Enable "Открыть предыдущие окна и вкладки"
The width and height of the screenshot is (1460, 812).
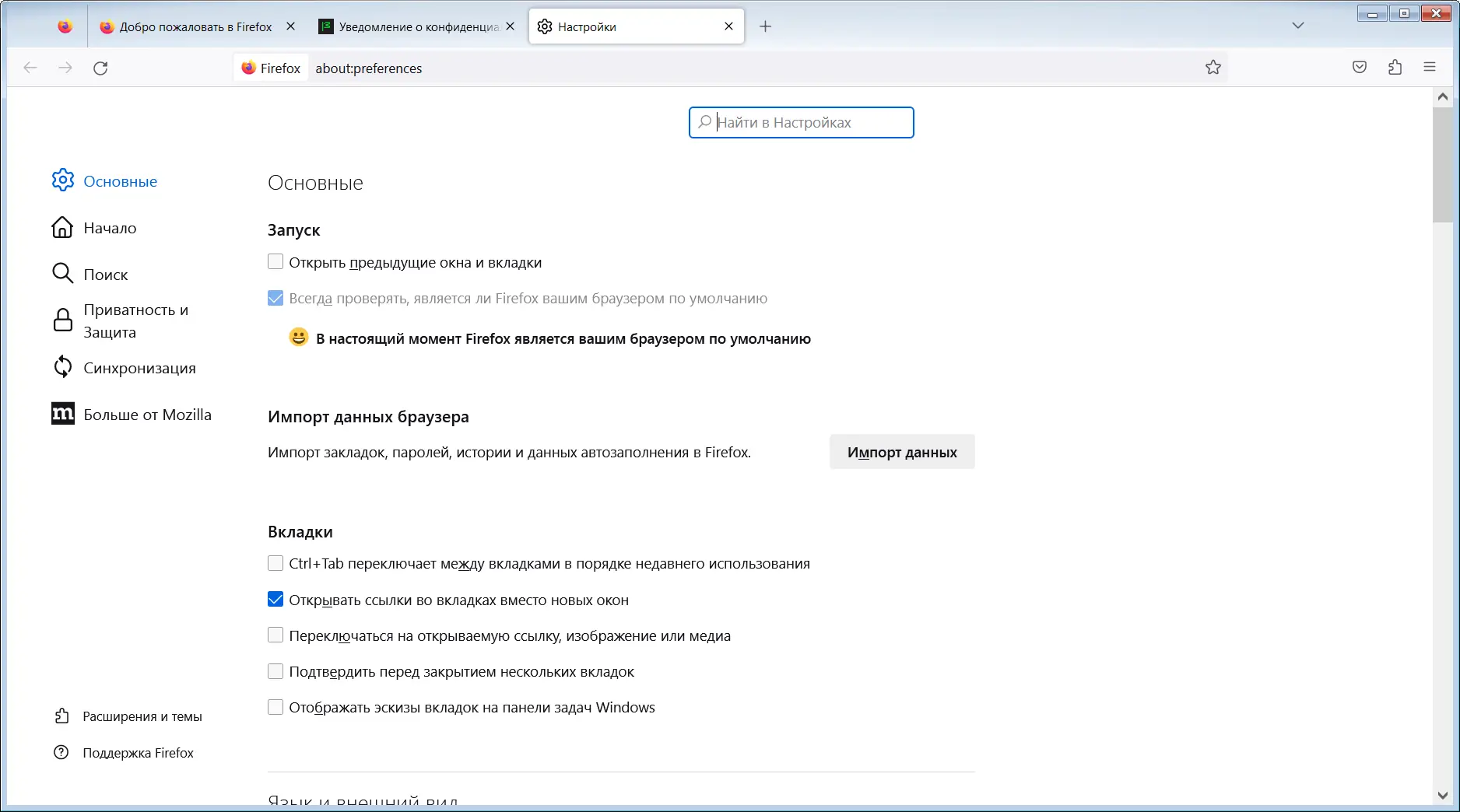click(276, 262)
